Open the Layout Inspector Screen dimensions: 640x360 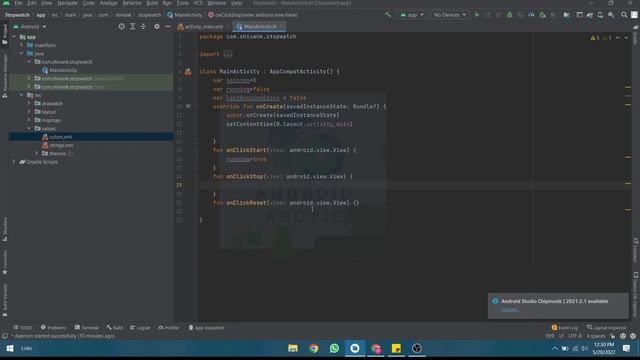pos(606,327)
